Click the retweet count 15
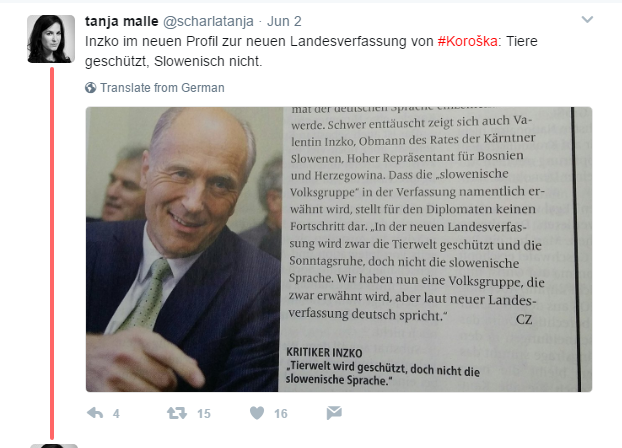 tap(203, 414)
